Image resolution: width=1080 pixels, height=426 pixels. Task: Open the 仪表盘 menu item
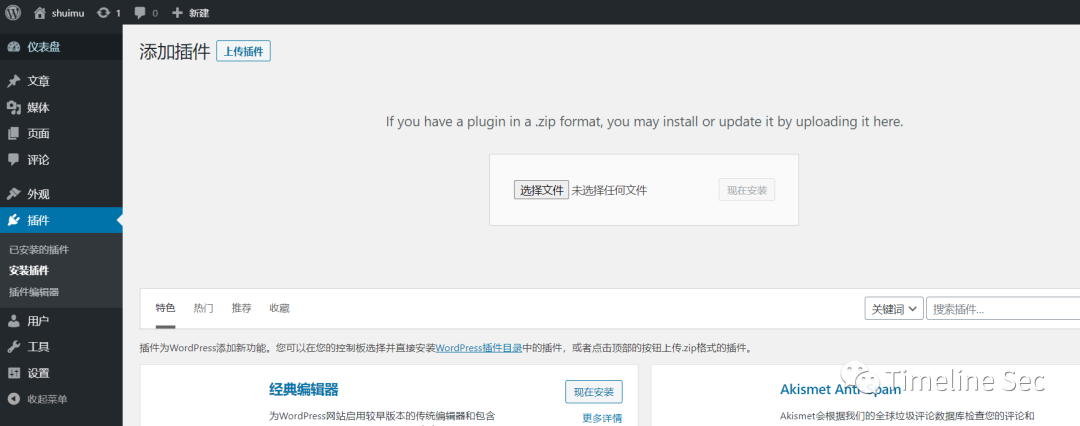61,47
